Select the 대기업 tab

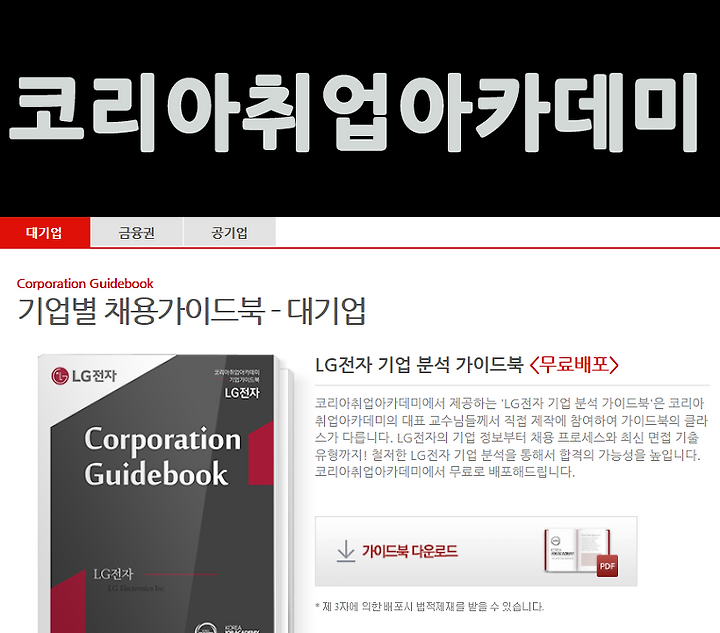(x=45, y=232)
